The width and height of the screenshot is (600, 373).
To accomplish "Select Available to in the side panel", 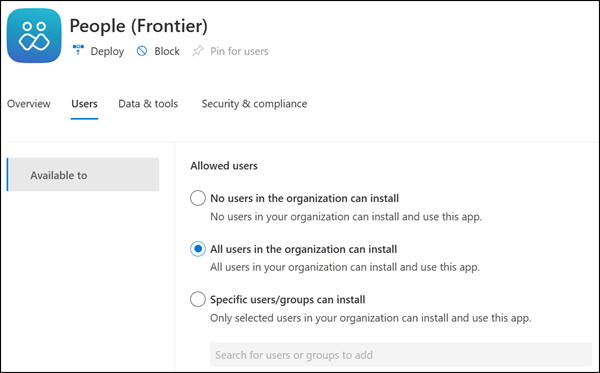I will click(x=83, y=175).
